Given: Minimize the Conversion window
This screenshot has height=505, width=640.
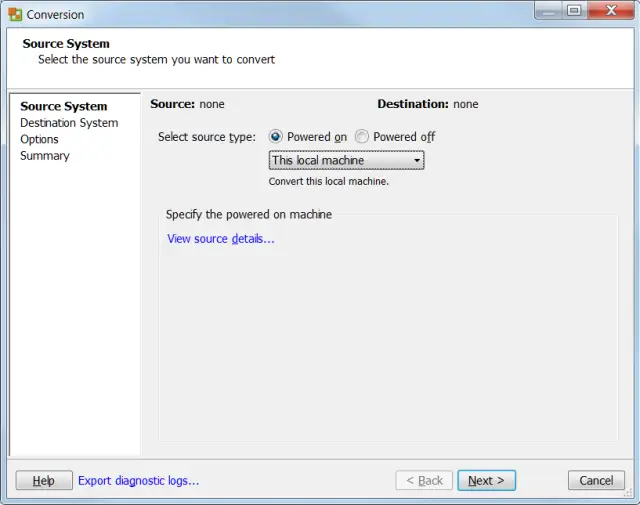Looking at the screenshot, I should 548,11.
